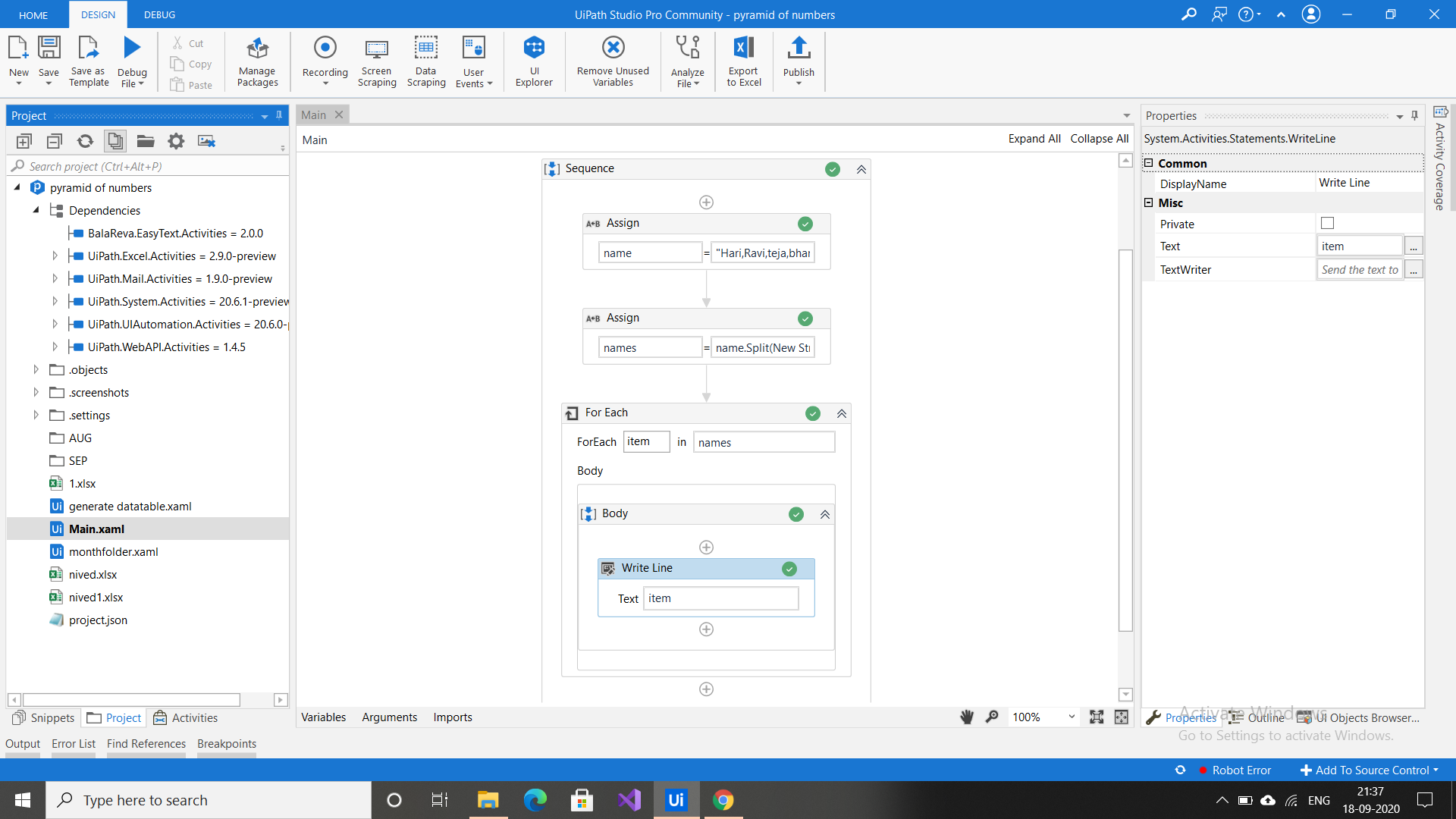
Task: Collapse the Common property category
Action: (1148, 163)
